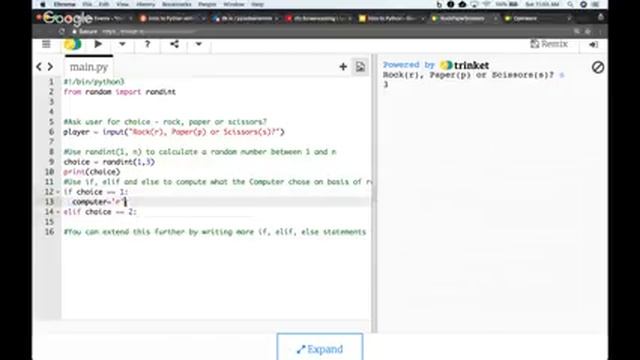Image resolution: width=640 pixels, height=360 pixels.
Task: Open the Chrome menu
Action: point(64,4)
